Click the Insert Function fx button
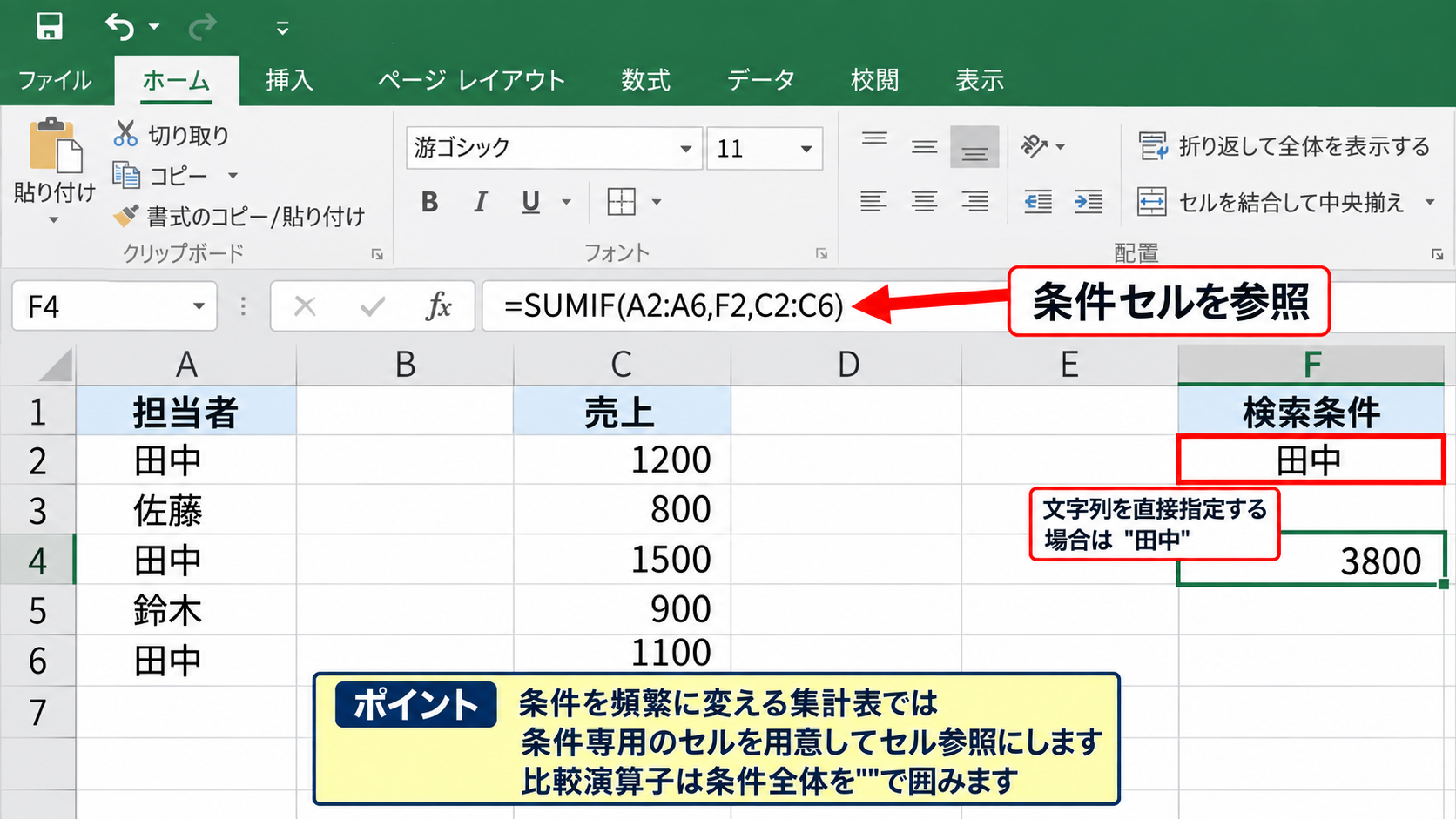This screenshot has height=819, width=1456. [x=438, y=306]
